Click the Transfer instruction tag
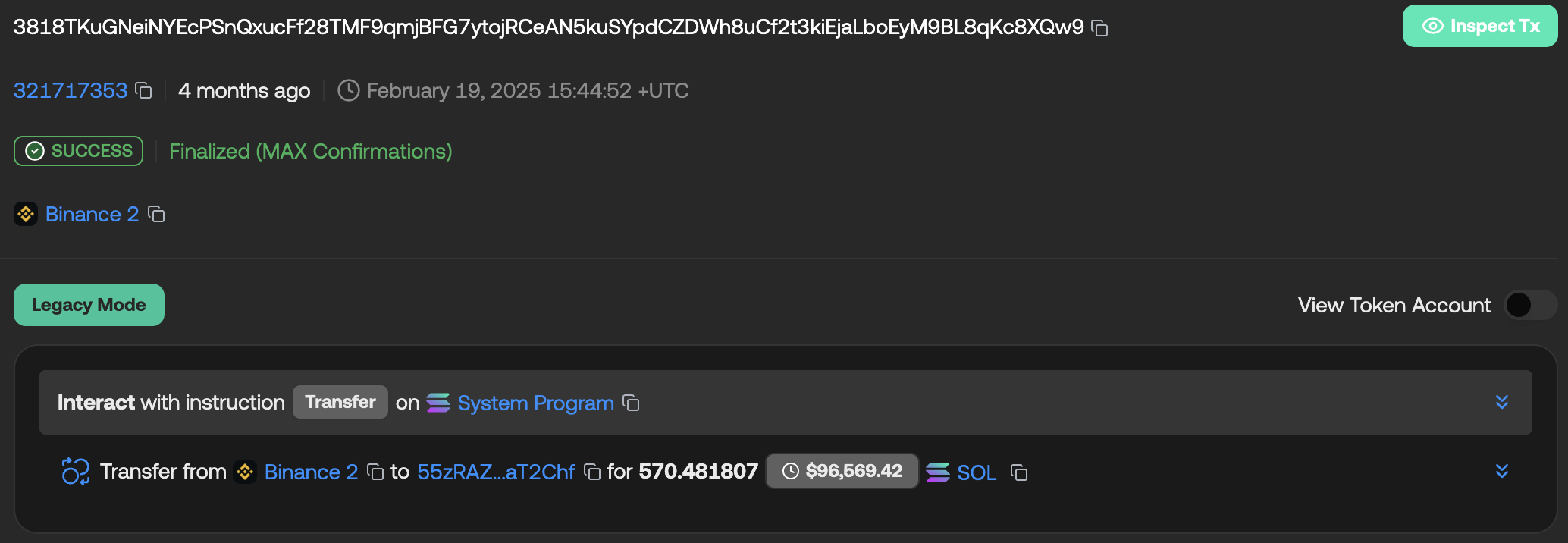This screenshot has height=543, width=1568. point(340,402)
